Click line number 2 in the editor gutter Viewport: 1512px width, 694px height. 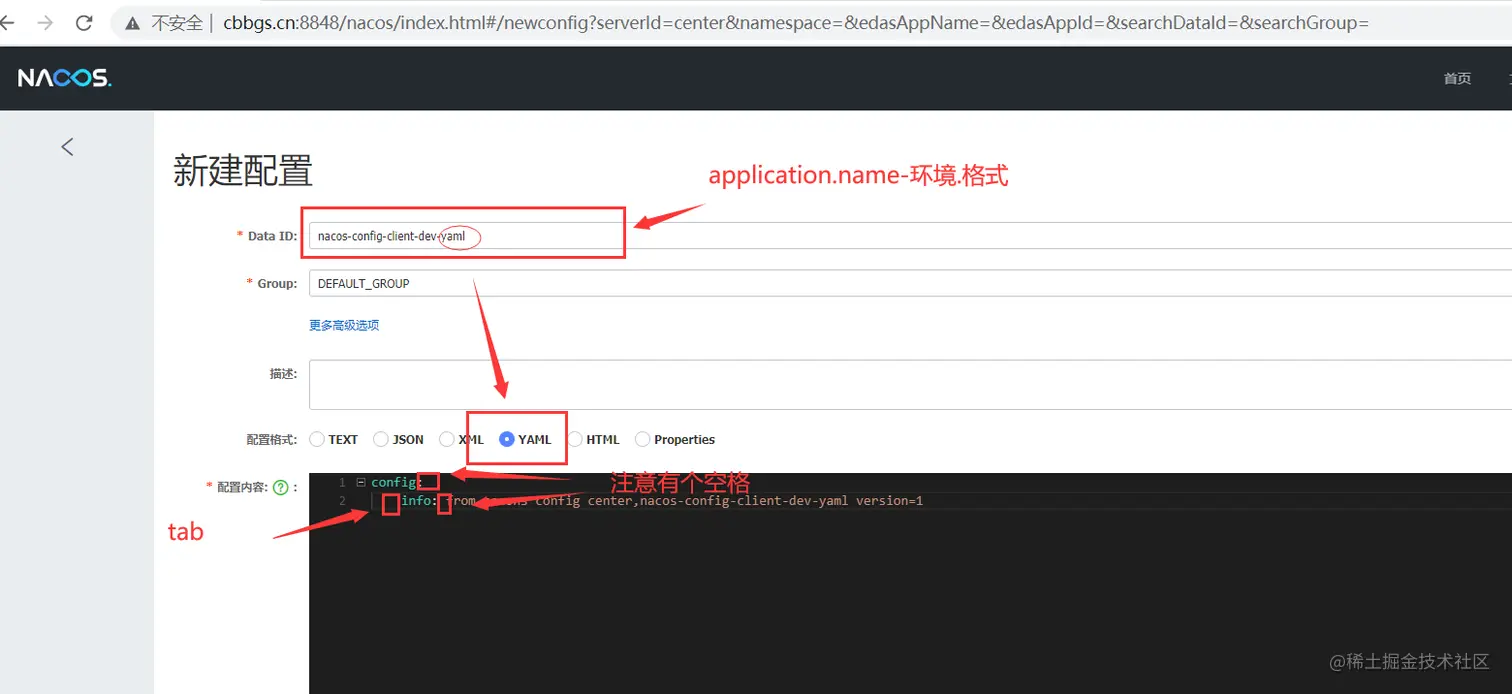(x=342, y=501)
